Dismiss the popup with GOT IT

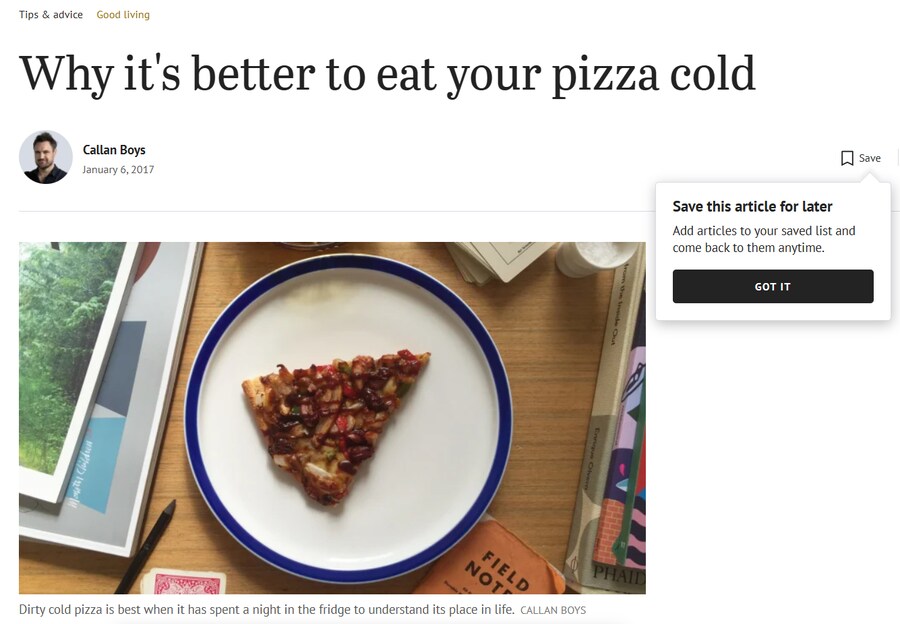pyautogui.click(x=773, y=286)
